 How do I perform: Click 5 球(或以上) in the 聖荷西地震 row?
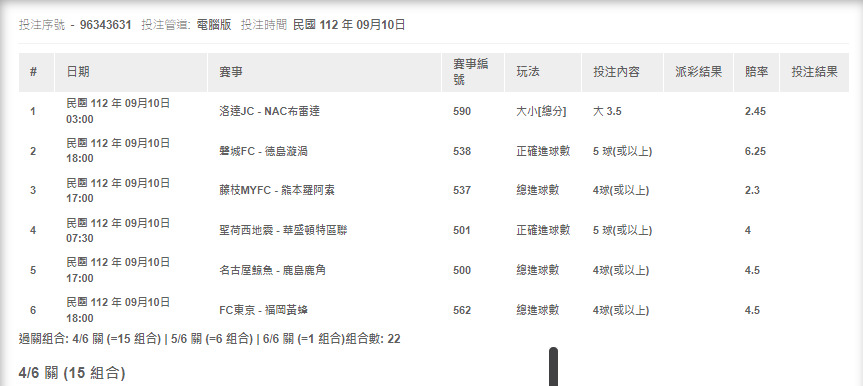coord(622,230)
